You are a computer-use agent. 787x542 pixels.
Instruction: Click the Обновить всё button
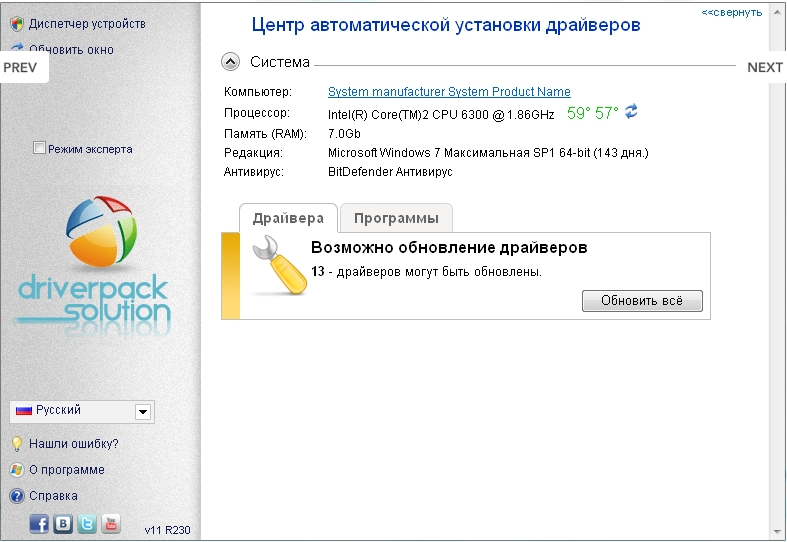(642, 301)
